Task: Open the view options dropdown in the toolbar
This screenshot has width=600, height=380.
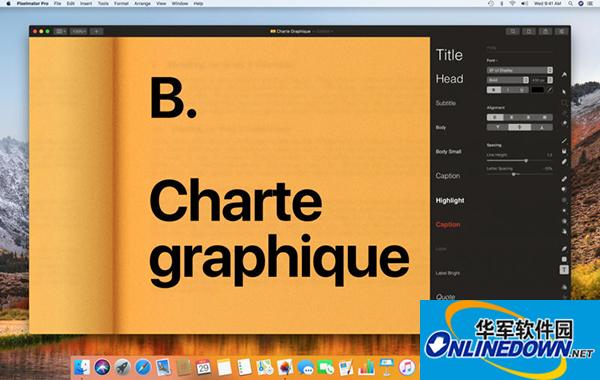Action: [60, 31]
